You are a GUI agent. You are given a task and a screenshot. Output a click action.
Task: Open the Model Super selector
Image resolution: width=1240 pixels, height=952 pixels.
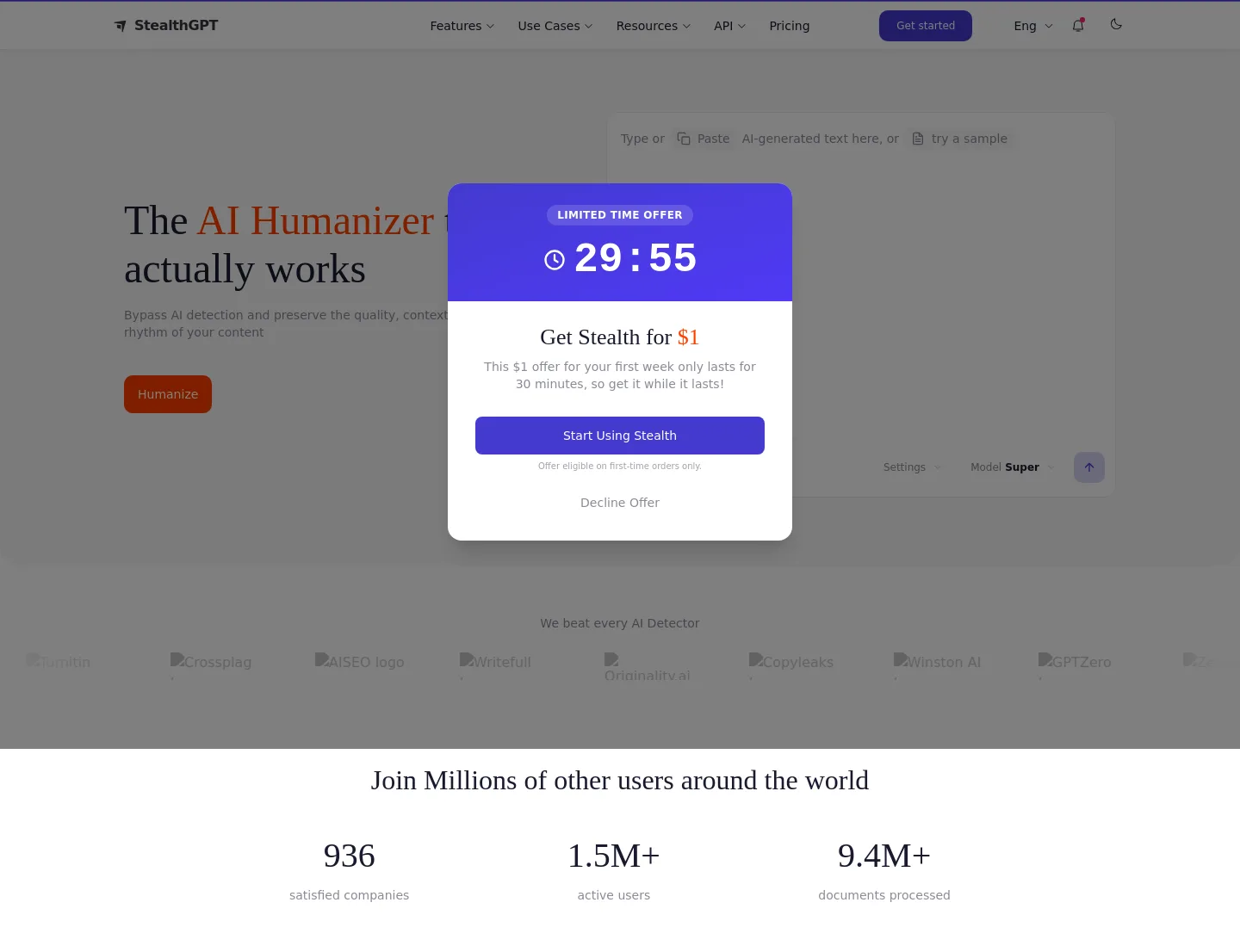click(x=1013, y=467)
